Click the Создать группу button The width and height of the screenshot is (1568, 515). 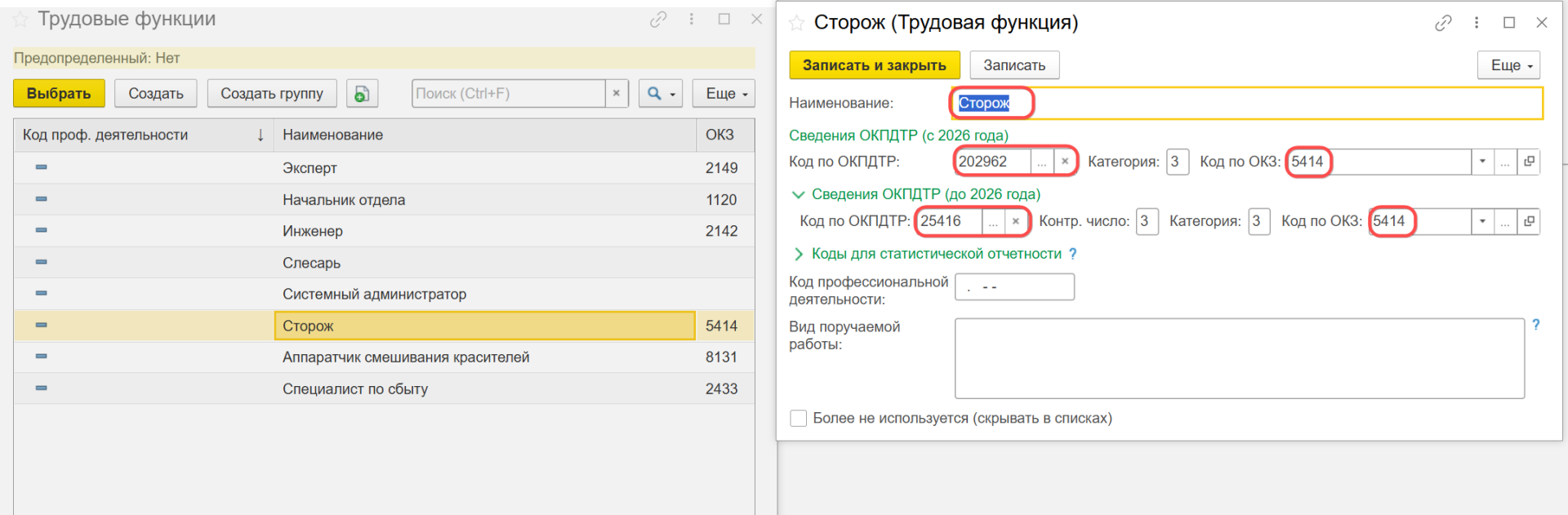click(x=272, y=94)
